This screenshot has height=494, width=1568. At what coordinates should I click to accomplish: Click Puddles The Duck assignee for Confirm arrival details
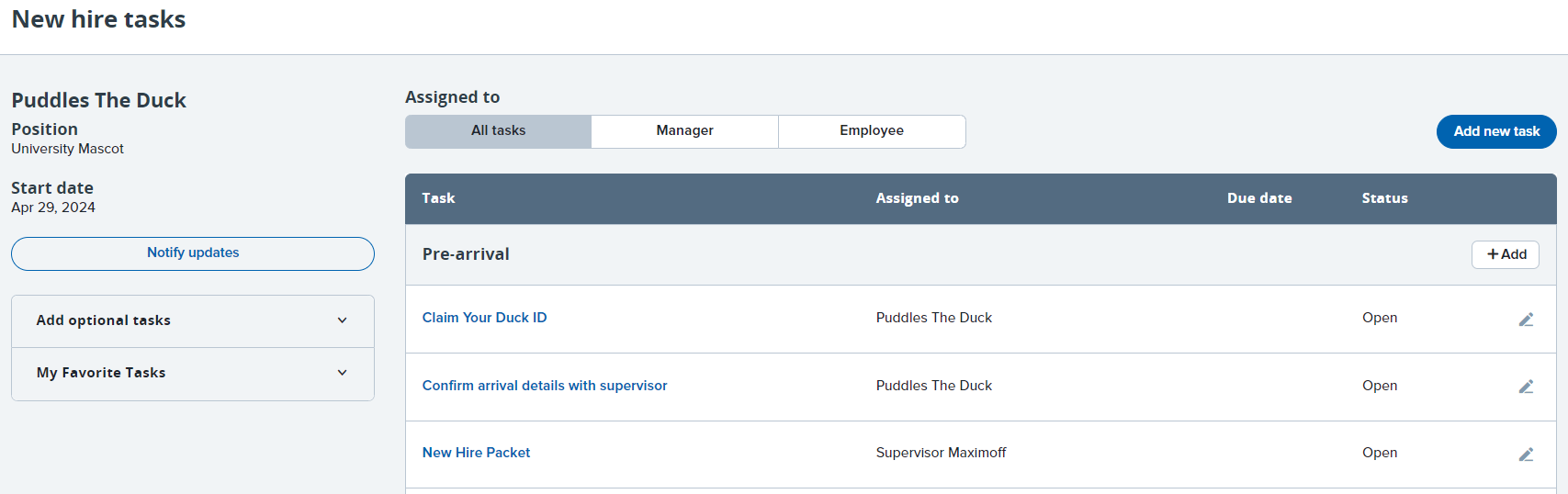[934, 386]
